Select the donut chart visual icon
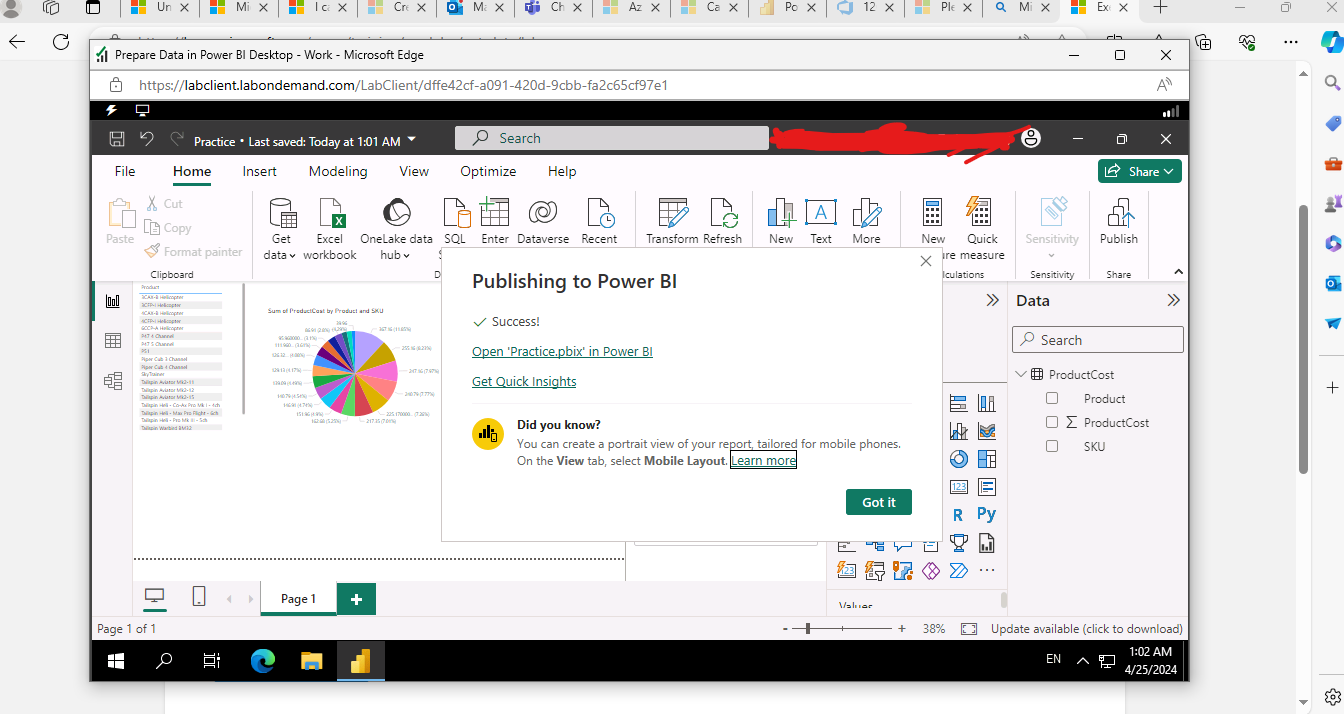Viewport: 1344px width, 714px height. coord(957,458)
